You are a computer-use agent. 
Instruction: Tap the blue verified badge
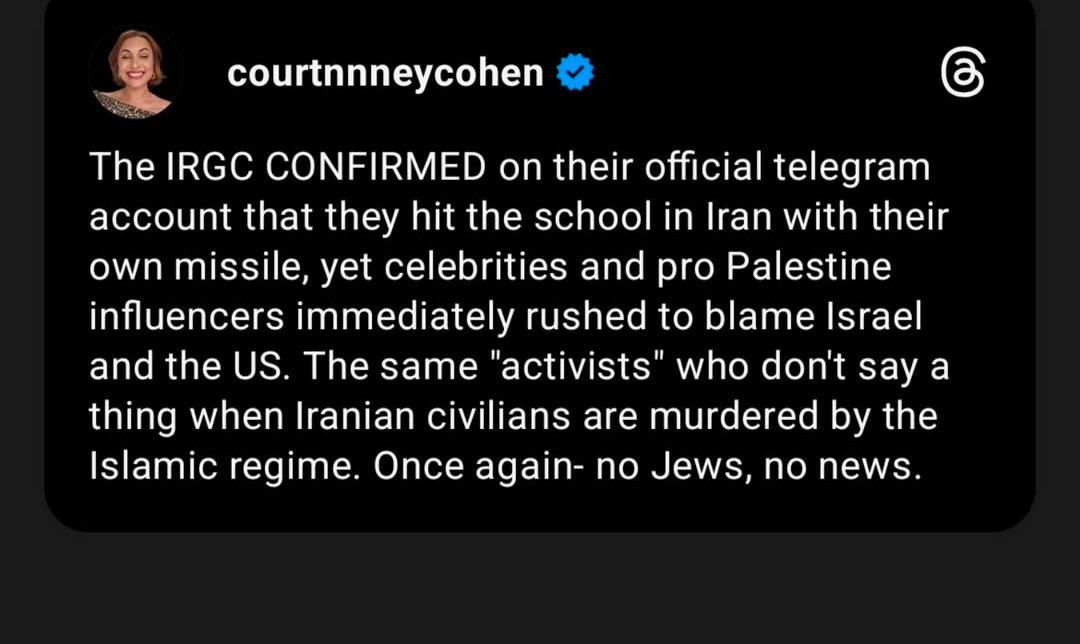[x=575, y=73]
